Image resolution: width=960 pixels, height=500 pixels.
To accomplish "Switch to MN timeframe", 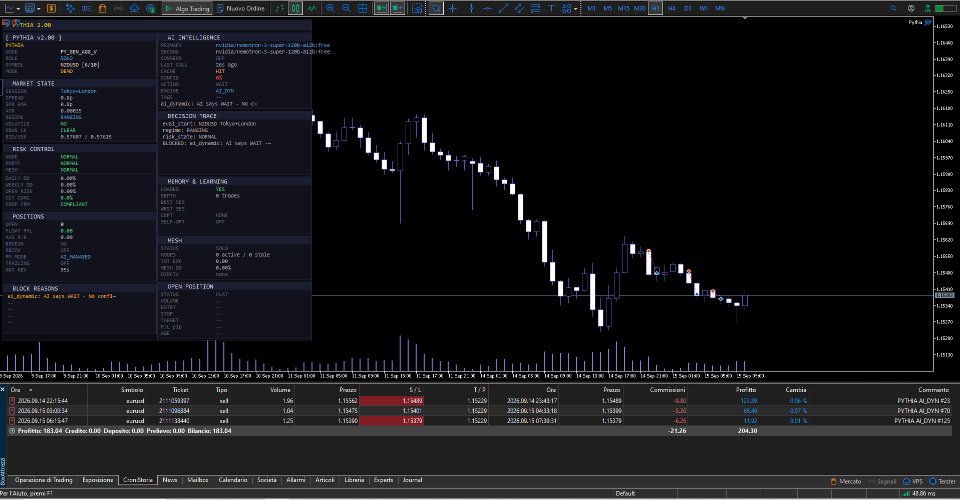I will point(720,9).
